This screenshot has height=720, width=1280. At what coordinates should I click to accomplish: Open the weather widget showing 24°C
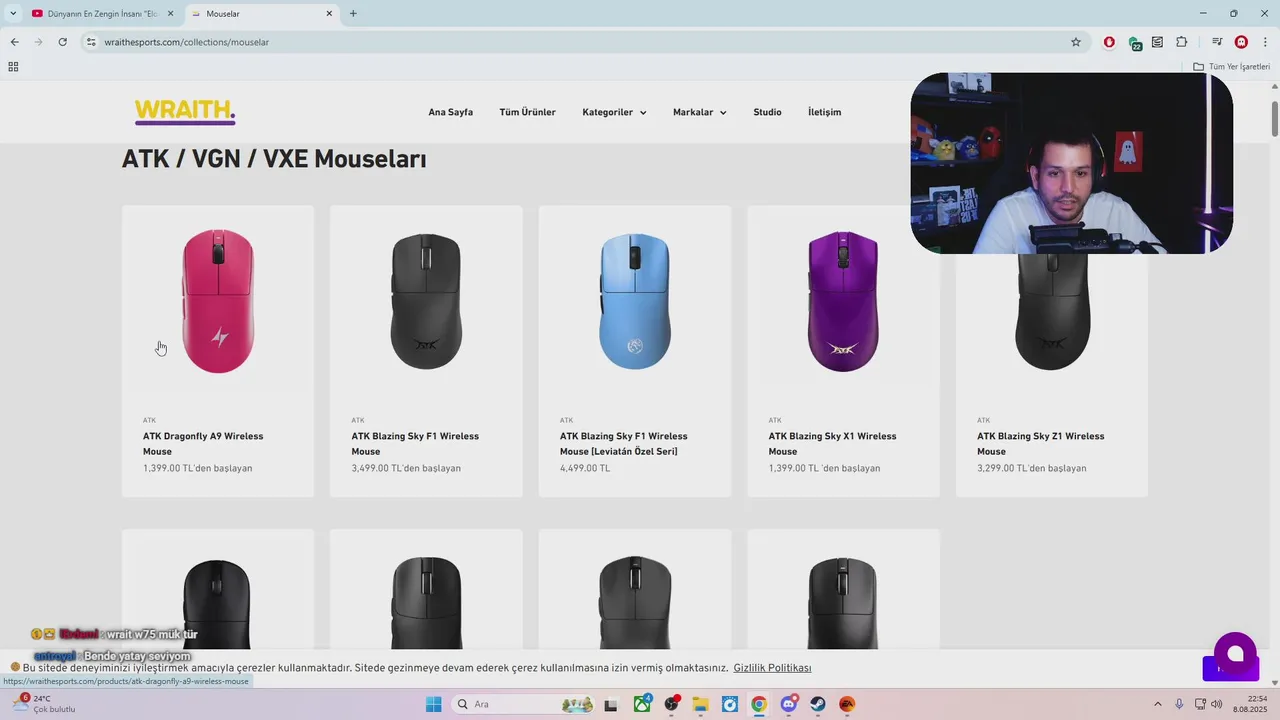tap(44, 704)
